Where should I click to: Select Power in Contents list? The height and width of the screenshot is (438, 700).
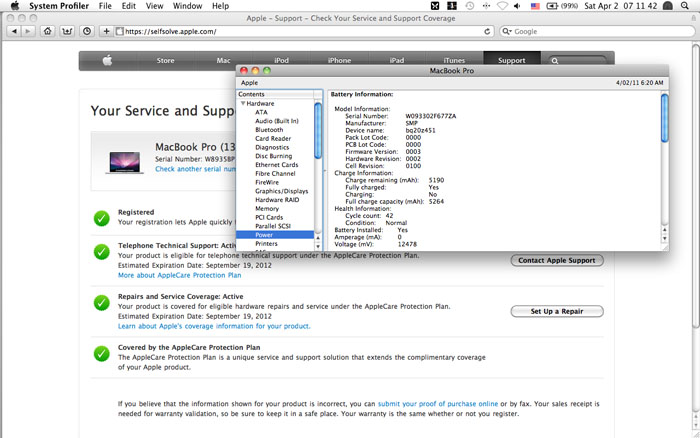[275, 235]
